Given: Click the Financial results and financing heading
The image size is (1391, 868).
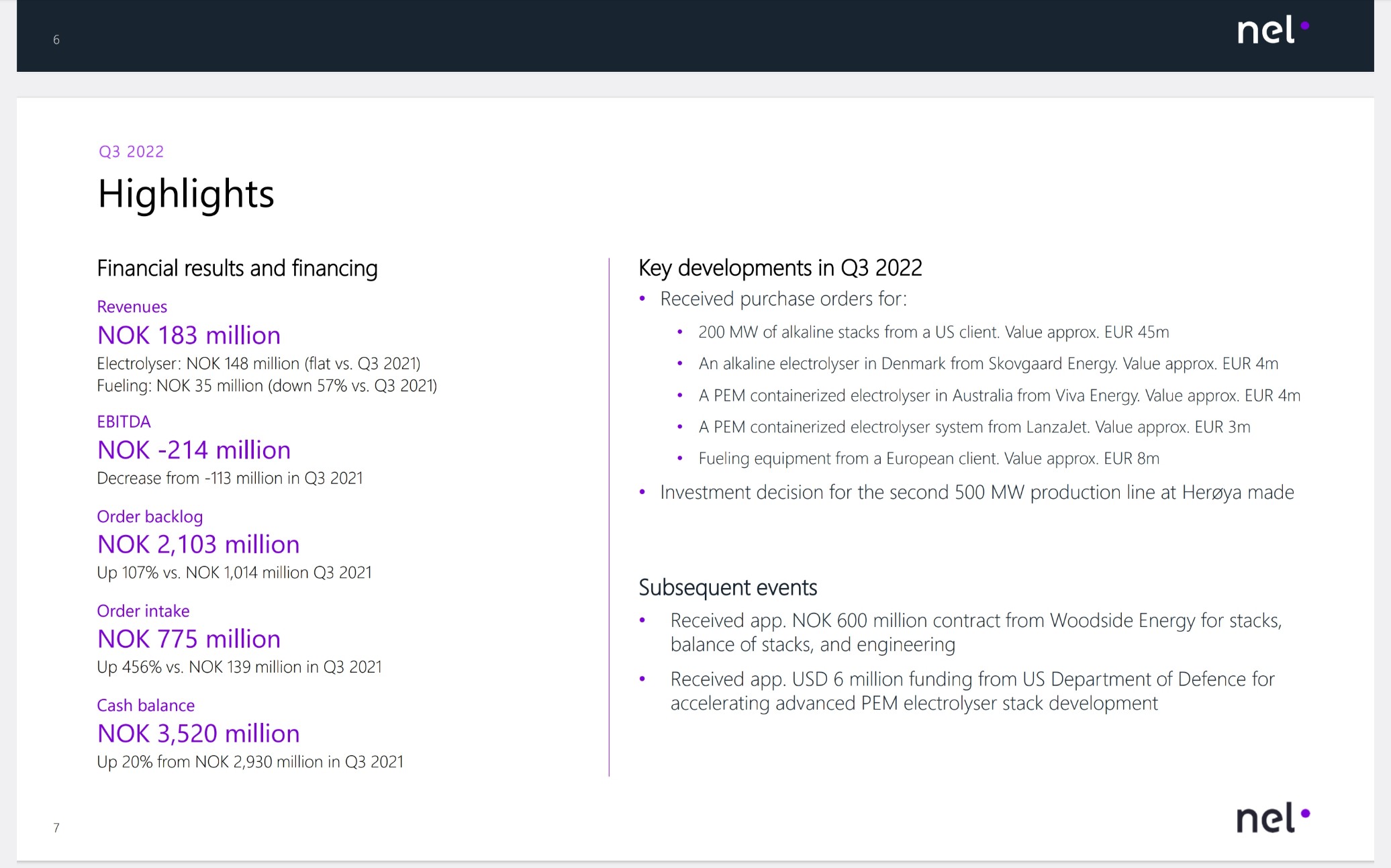Looking at the screenshot, I should [237, 269].
